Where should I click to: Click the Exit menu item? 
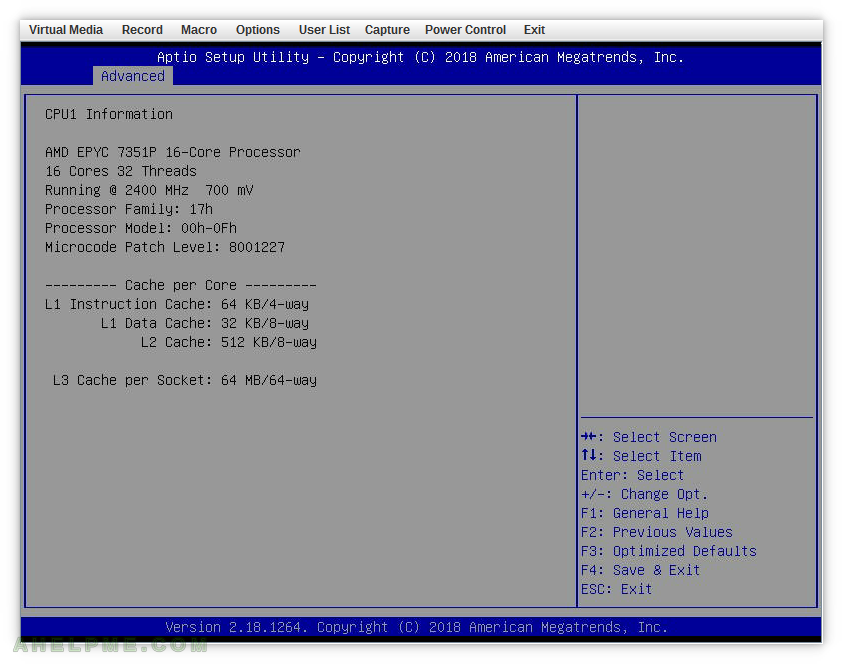point(534,30)
